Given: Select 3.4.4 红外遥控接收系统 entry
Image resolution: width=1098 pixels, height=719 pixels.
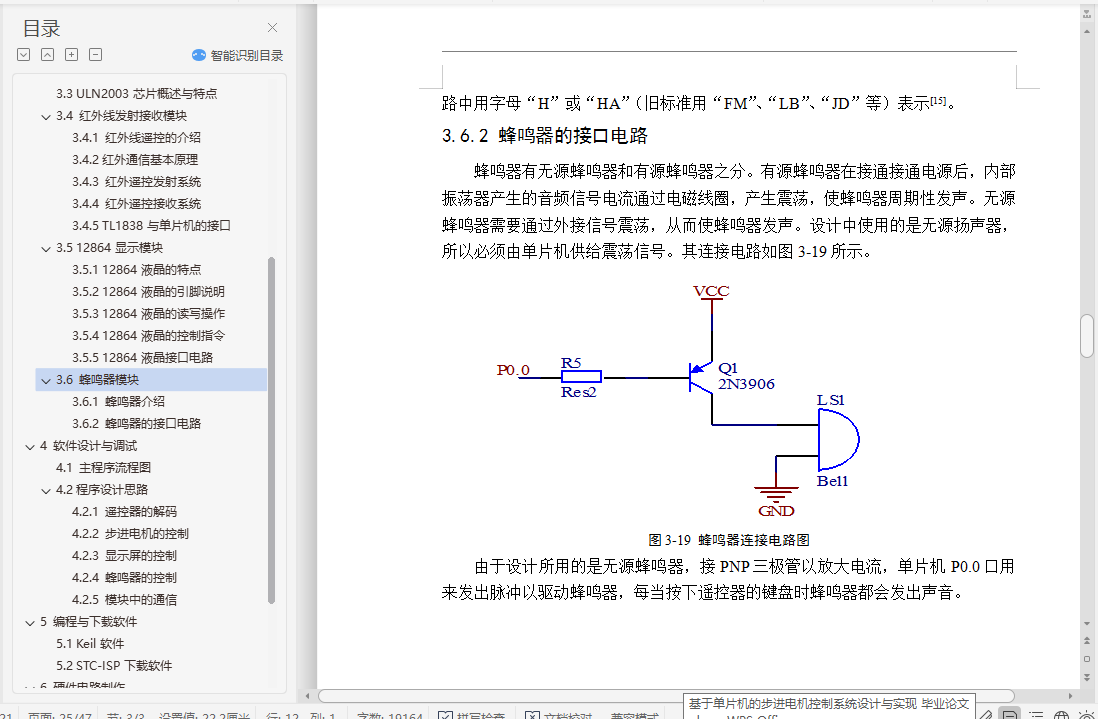Looking at the screenshot, I should 137,204.
